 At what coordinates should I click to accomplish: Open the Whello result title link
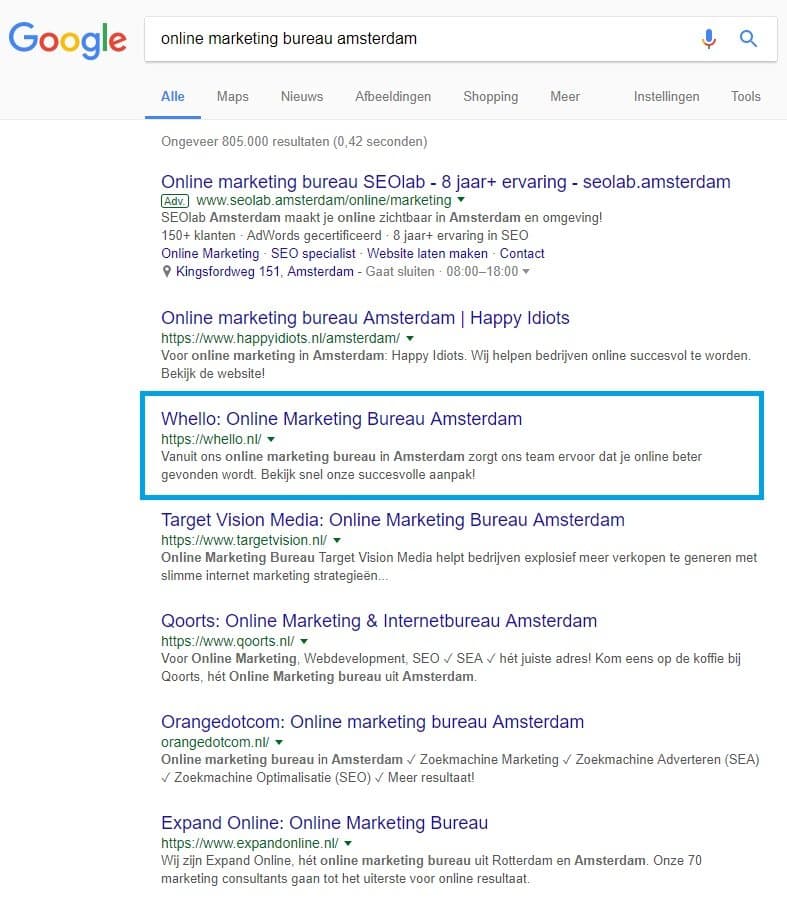(341, 419)
